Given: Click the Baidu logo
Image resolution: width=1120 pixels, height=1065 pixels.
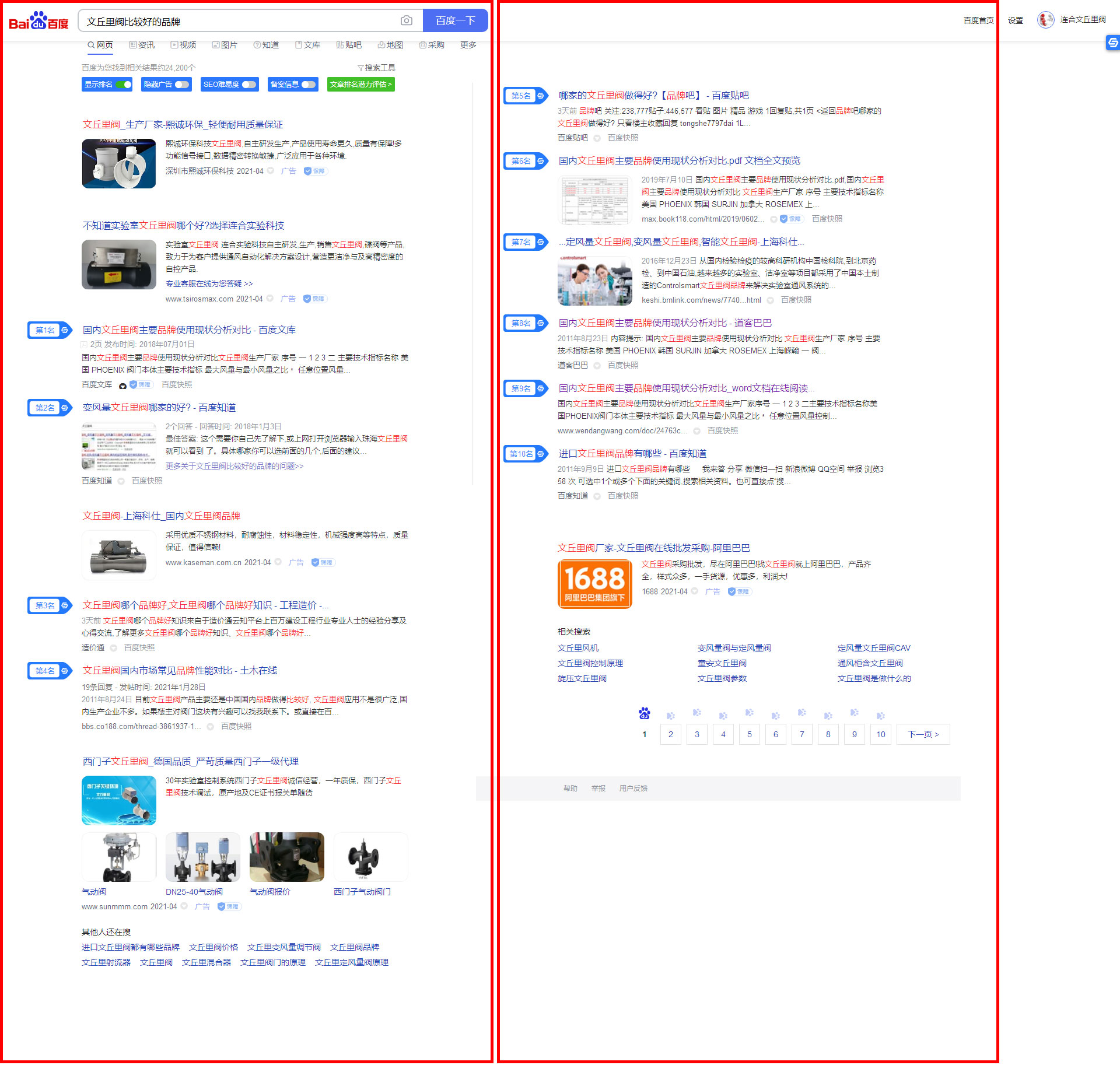Looking at the screenshot, I should 38,21.
